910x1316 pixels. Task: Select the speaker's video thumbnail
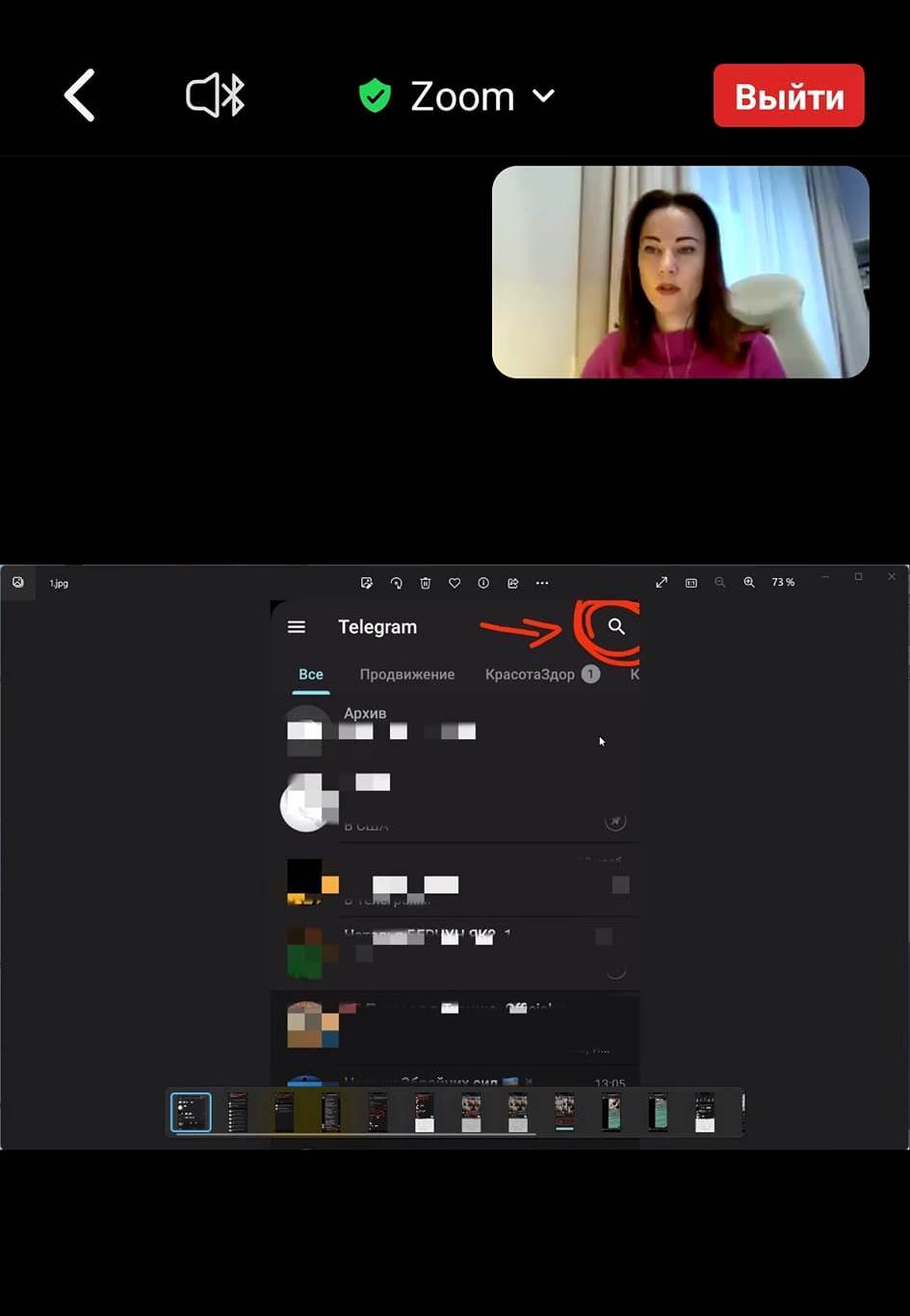tap(680, 272)
